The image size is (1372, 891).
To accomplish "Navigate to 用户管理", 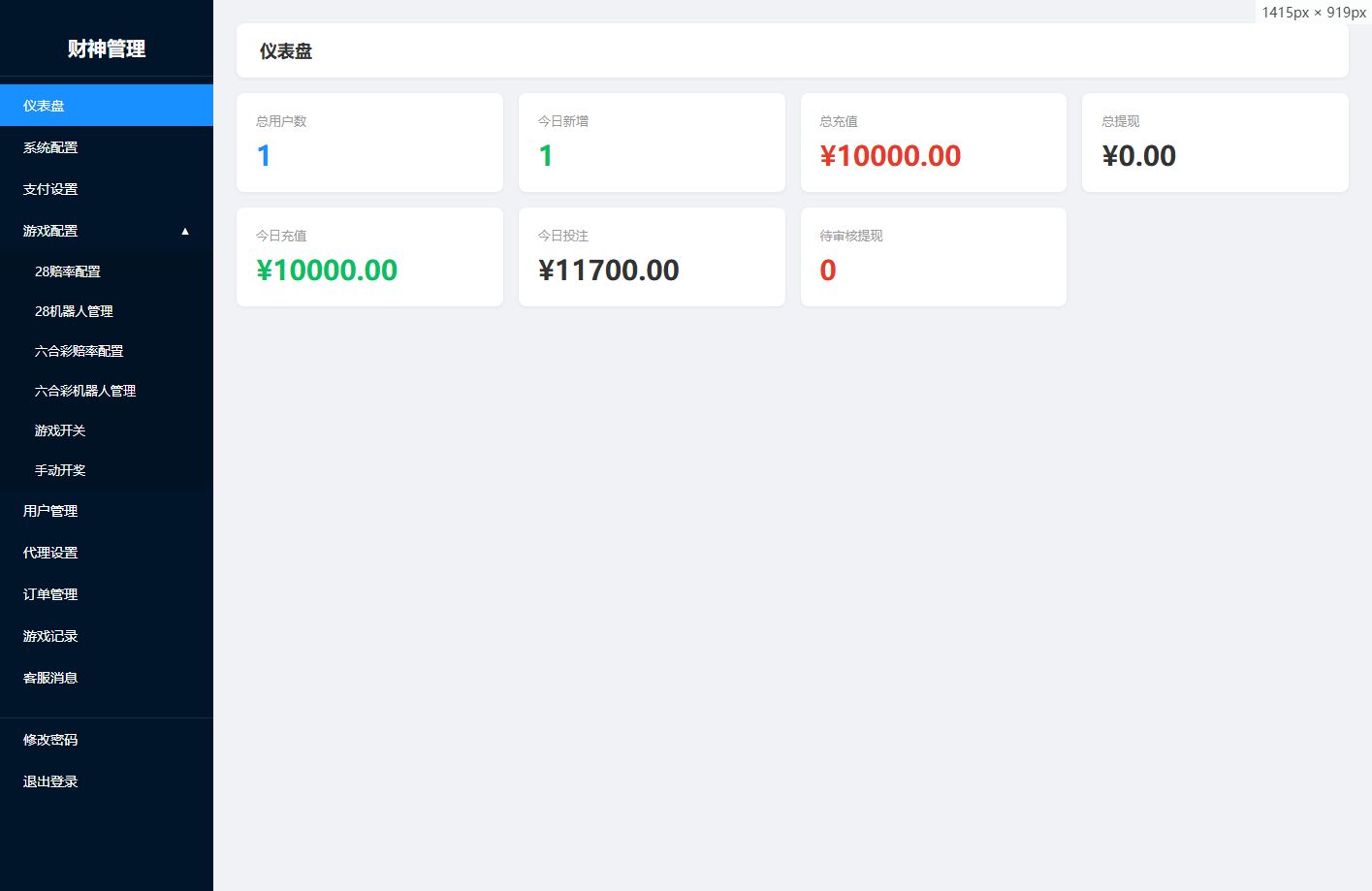I will click(107, 511).
